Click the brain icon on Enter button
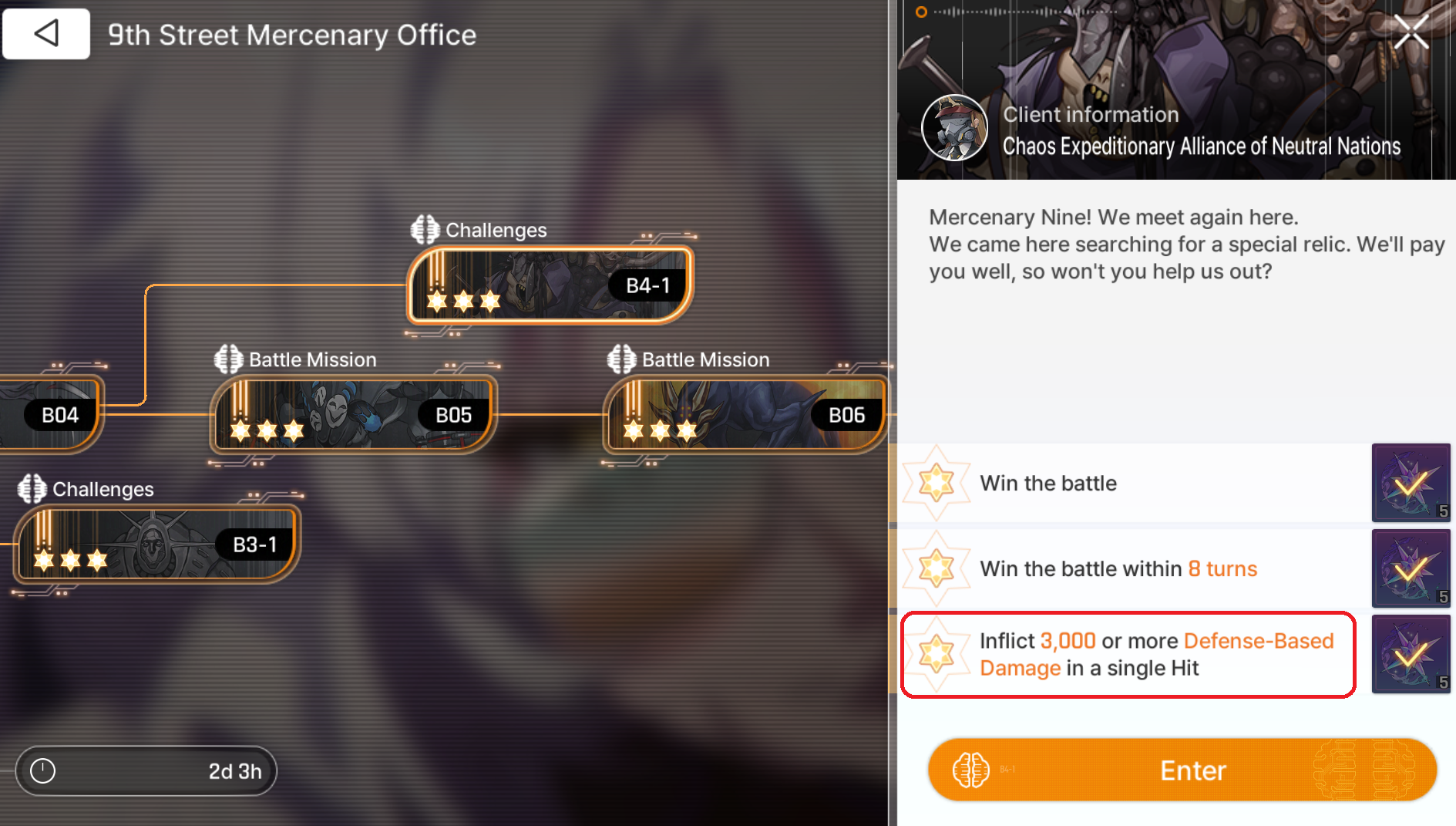Viewport: 1456px width, 826px height. (970, 770)
